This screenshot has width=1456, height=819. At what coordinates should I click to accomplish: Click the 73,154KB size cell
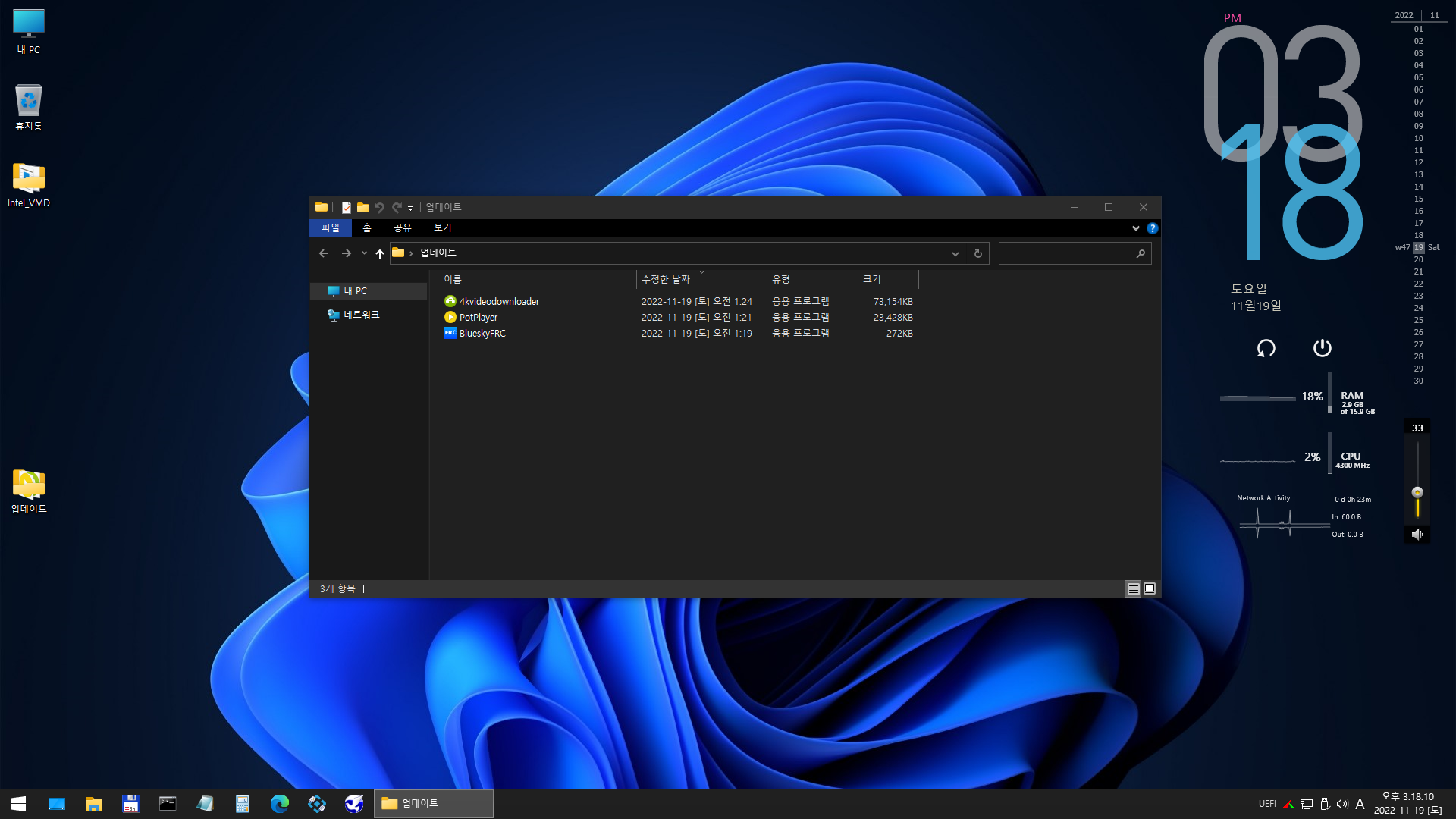[893, 301]
